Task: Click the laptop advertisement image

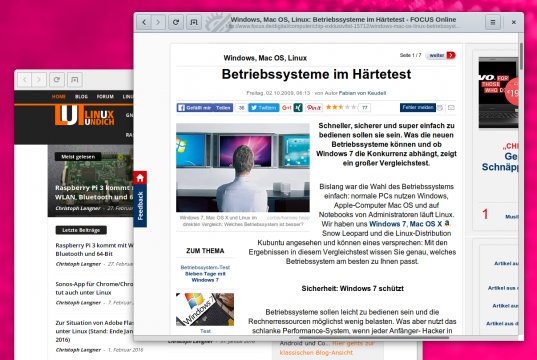Action: 498,92
